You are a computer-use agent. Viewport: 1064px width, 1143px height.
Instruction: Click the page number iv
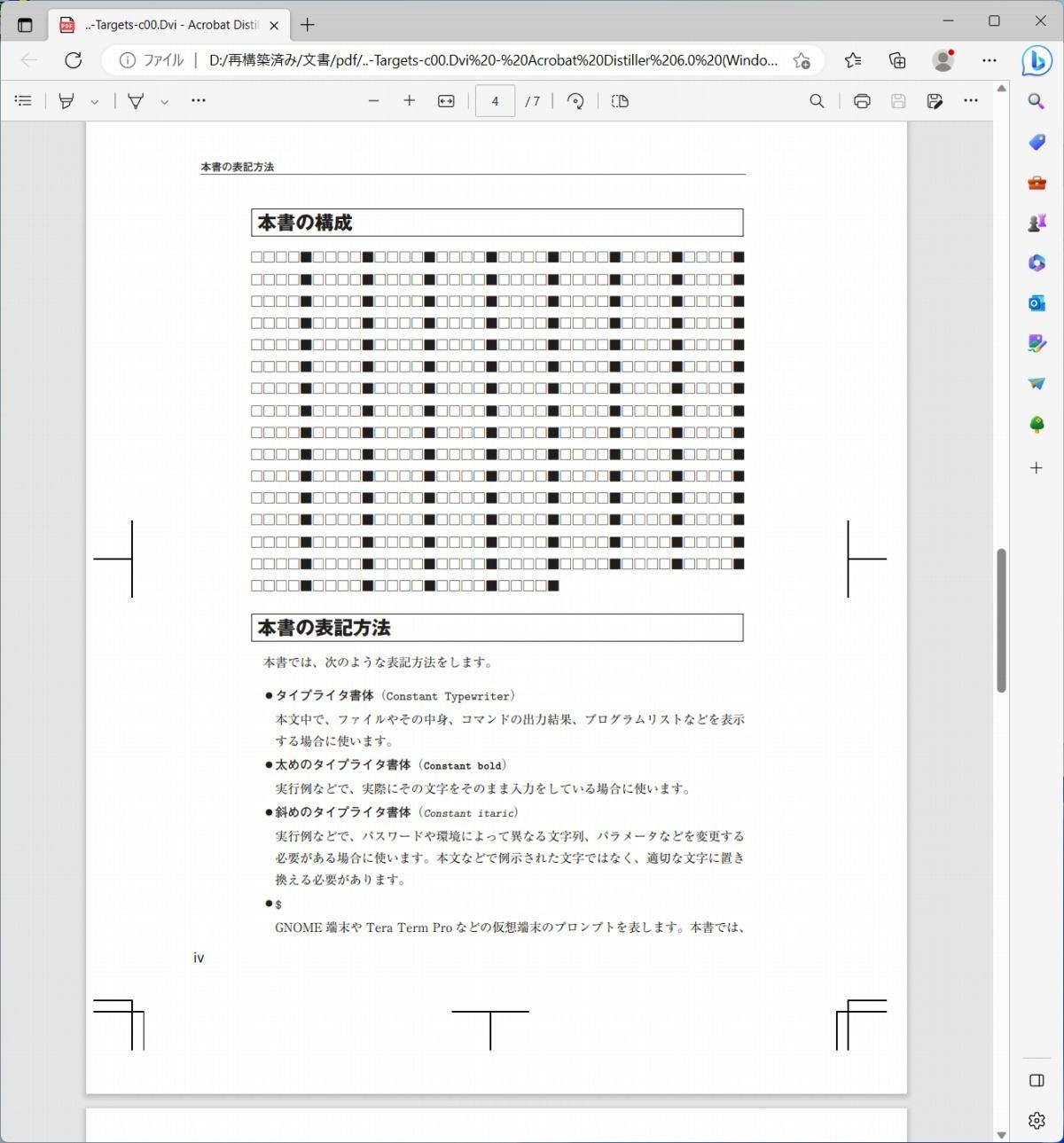pos(199,958)
